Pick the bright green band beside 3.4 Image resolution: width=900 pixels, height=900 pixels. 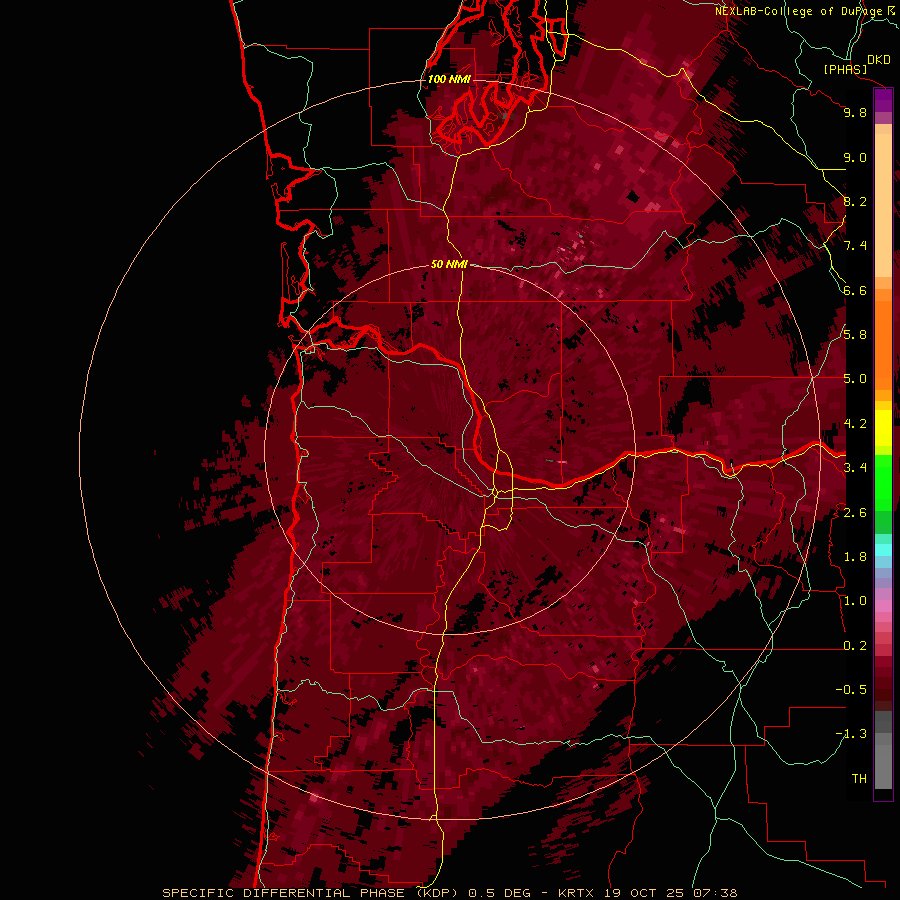point(883,481)
